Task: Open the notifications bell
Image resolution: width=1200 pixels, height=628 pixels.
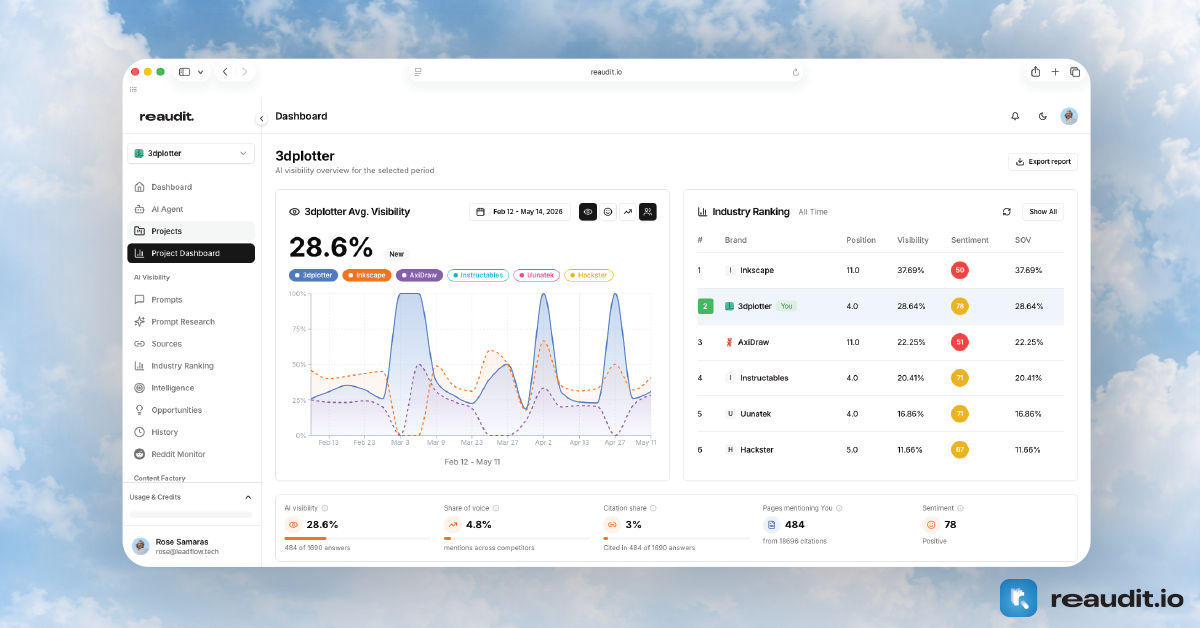Action: [1015, 116]
